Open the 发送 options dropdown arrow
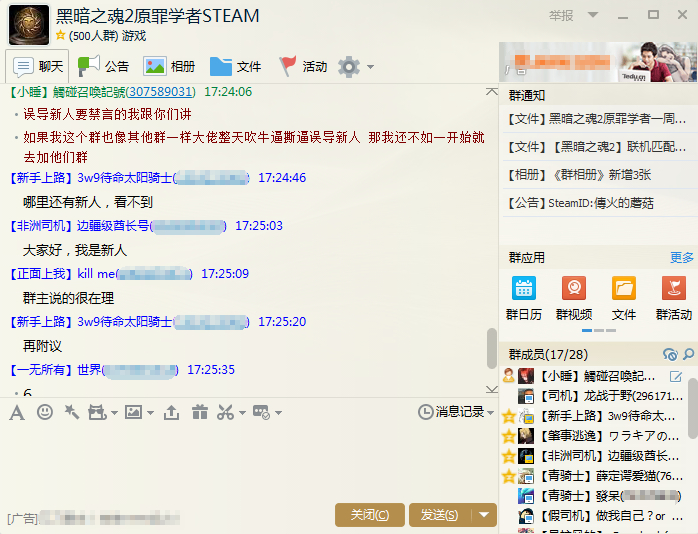This screenshot has width=698, height=534. click(484, 515)
